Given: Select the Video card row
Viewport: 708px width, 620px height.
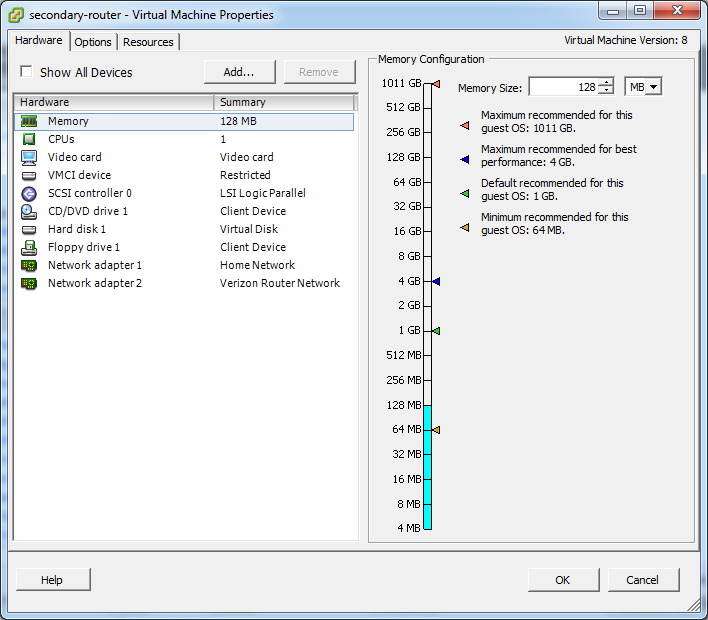Looking at the screenshot, I should click(x=184, y=158).
